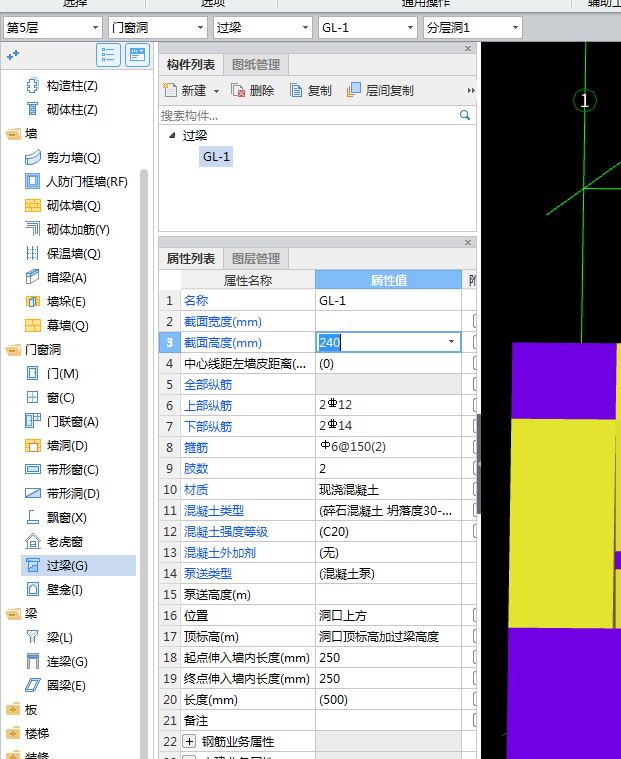Toggle attach checkbox for 下部纵筋 row
Screen dimensions: 621x759
pyautogui.click(x=475, y=426)
